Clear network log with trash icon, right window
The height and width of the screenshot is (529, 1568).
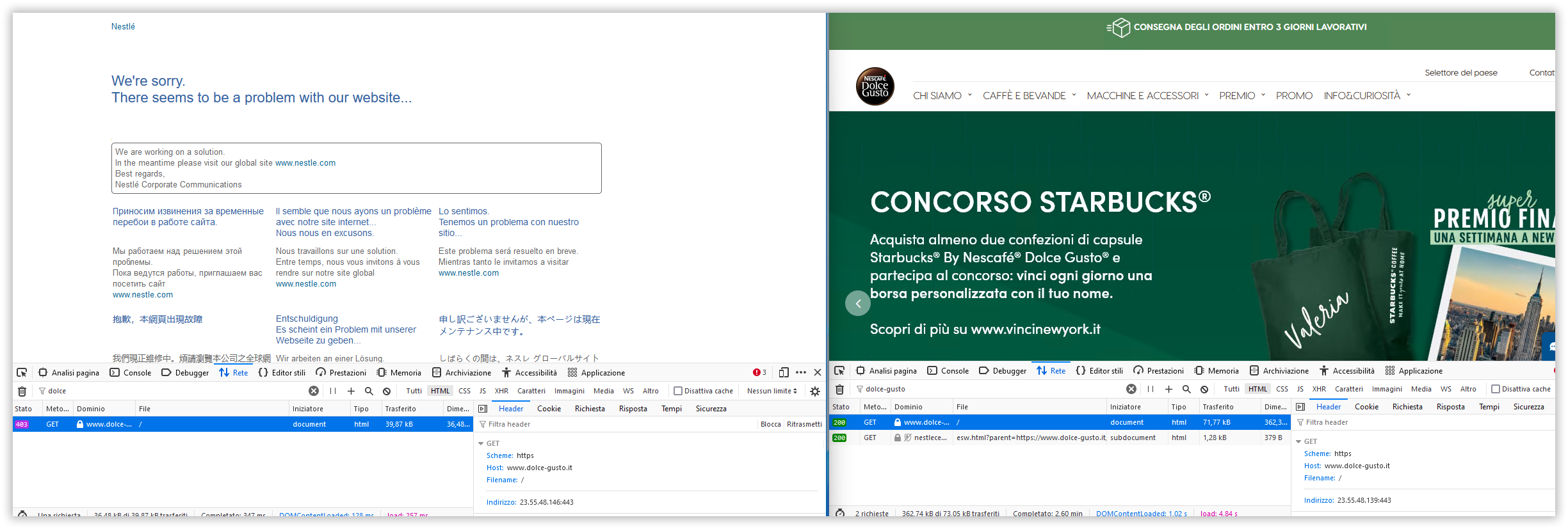tap(839, 389)
